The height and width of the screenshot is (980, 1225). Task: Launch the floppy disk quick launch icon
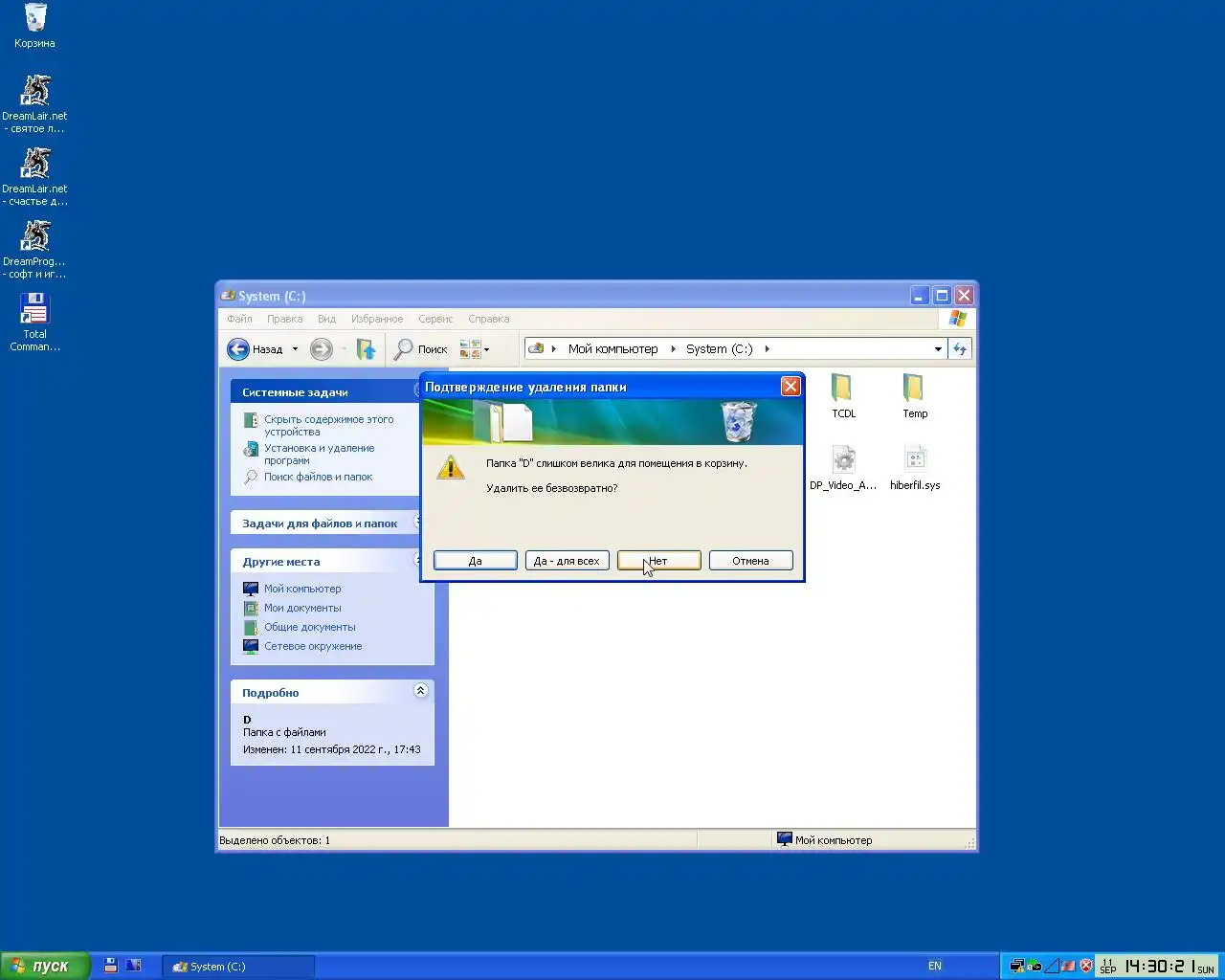[x=111, y=966]
